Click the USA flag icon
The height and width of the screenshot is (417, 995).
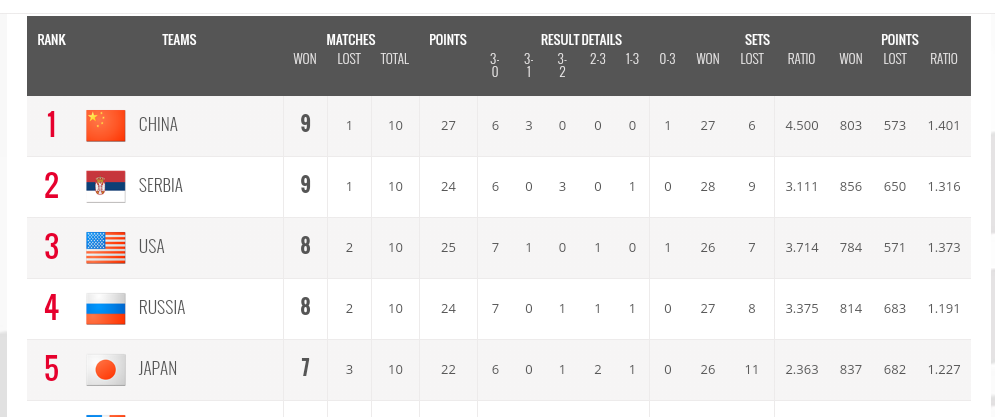106,248
